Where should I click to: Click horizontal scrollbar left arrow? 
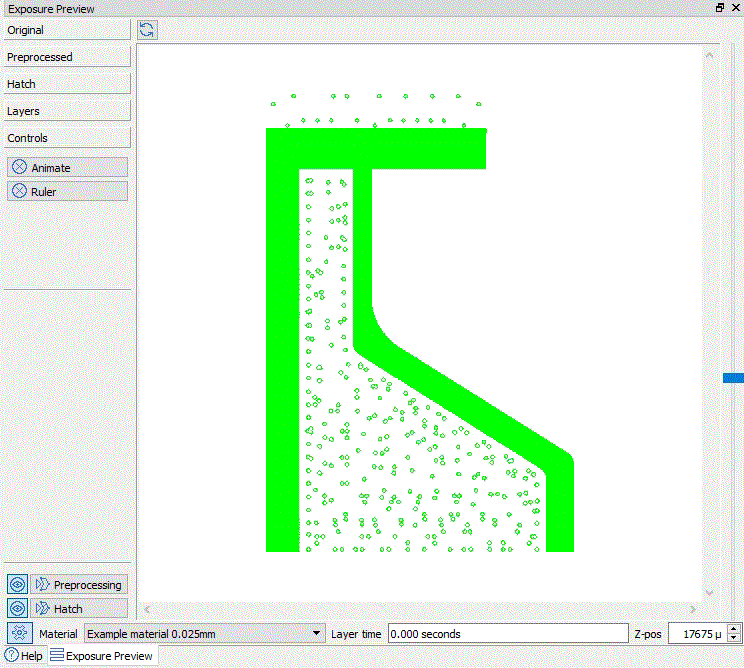click(147, 609)
